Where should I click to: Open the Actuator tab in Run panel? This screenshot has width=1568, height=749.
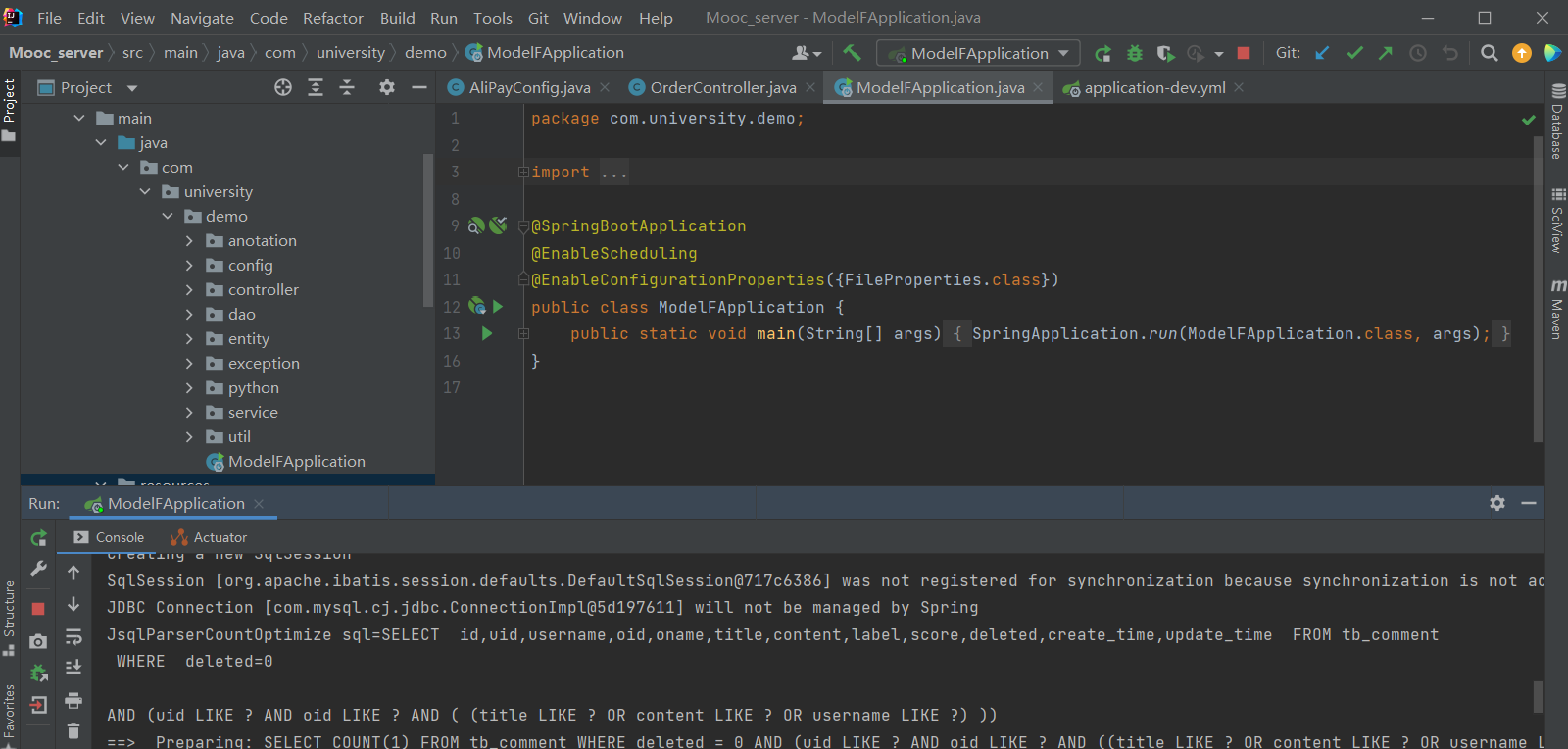(209, 537)
